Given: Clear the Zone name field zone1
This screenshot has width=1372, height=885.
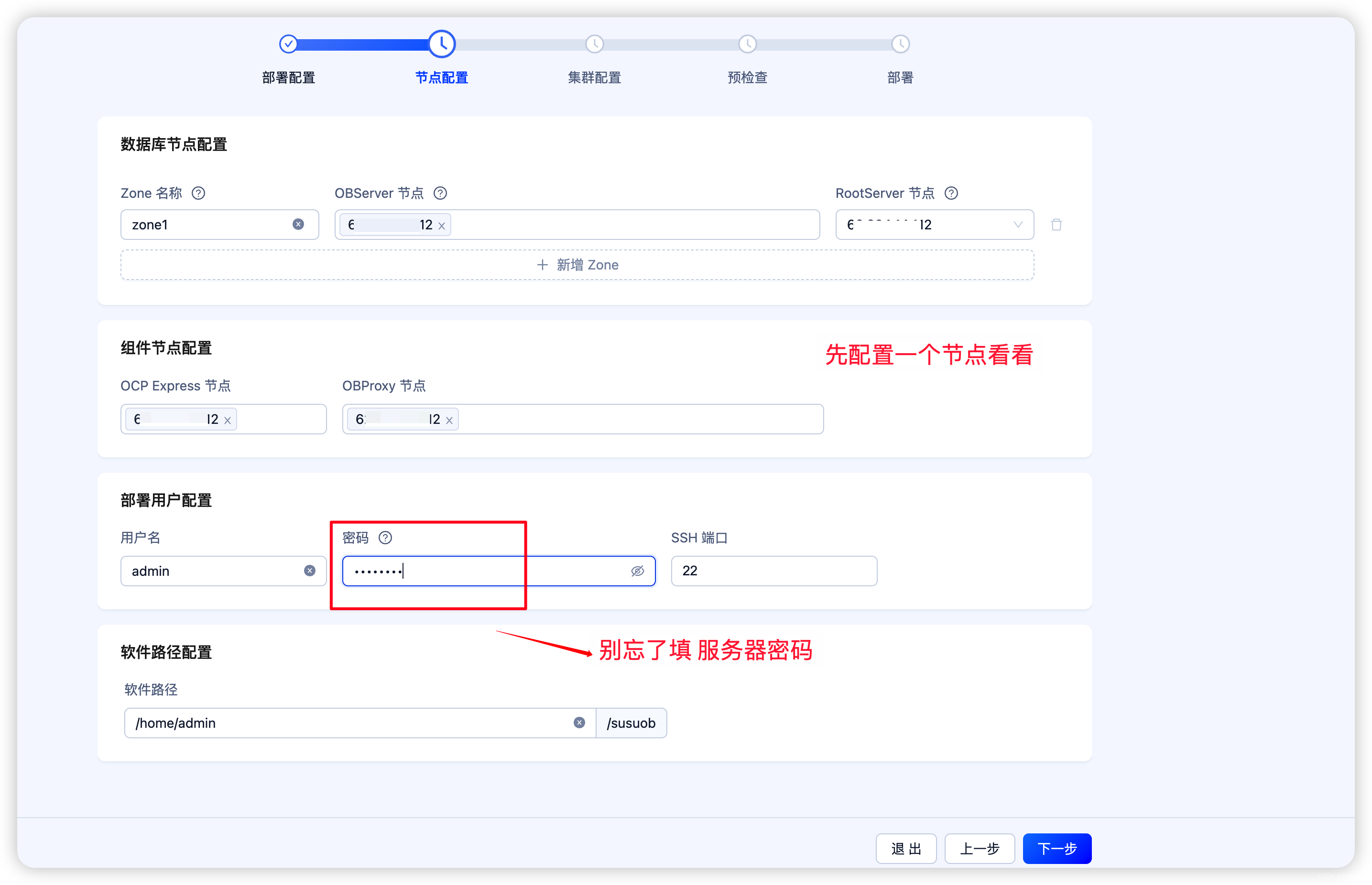Looking at the screenshot, I should click(x=298, y=224).
